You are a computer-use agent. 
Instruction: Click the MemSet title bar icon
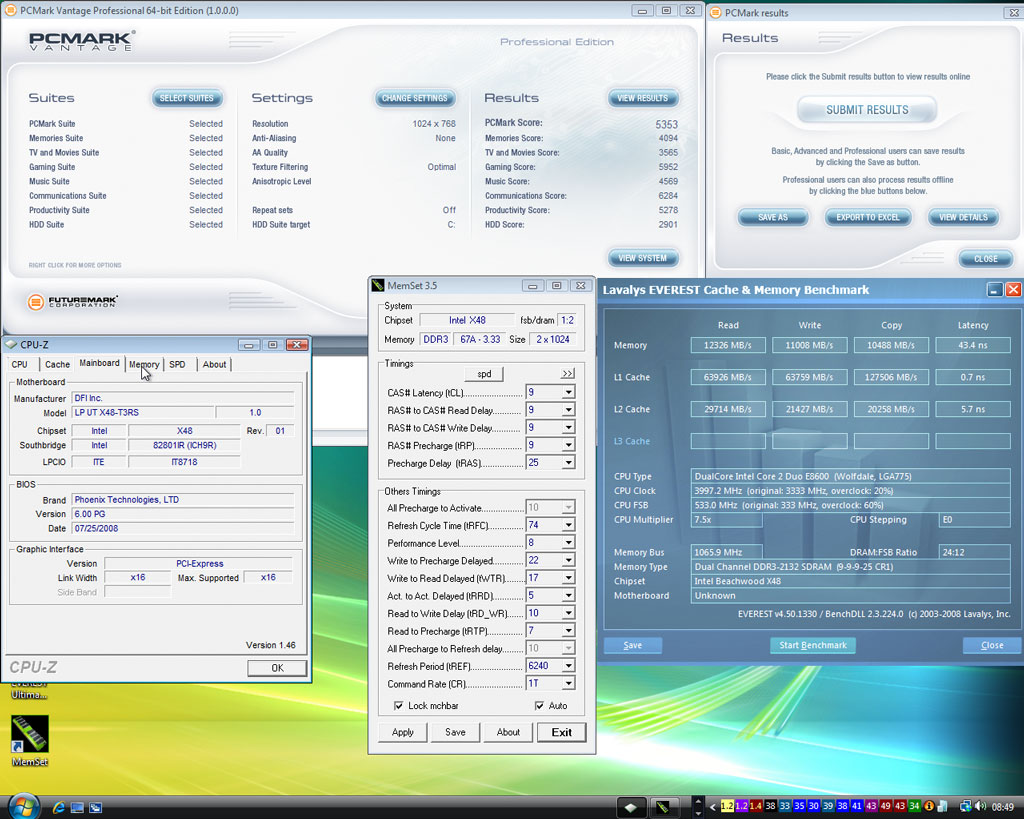click(x=378, y=286)
